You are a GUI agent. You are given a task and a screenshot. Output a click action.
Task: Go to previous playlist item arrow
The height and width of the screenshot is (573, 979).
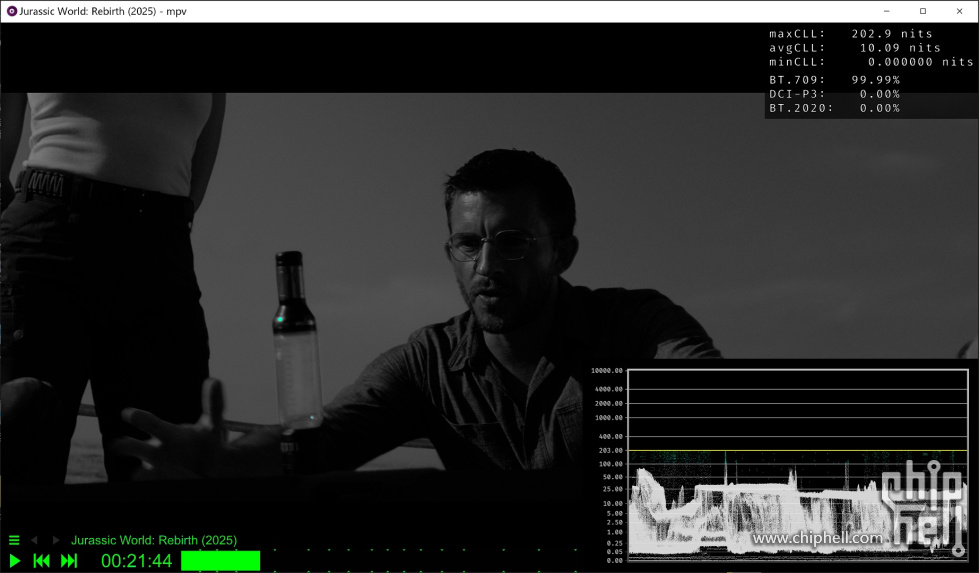click(34, 540)
